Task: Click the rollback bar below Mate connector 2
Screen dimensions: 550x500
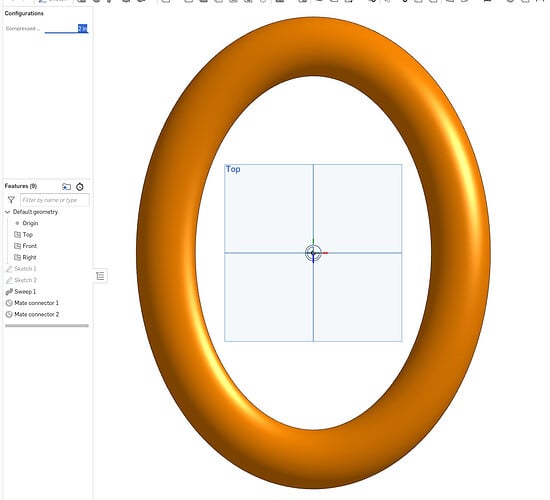Action: (x=47, y=326)
